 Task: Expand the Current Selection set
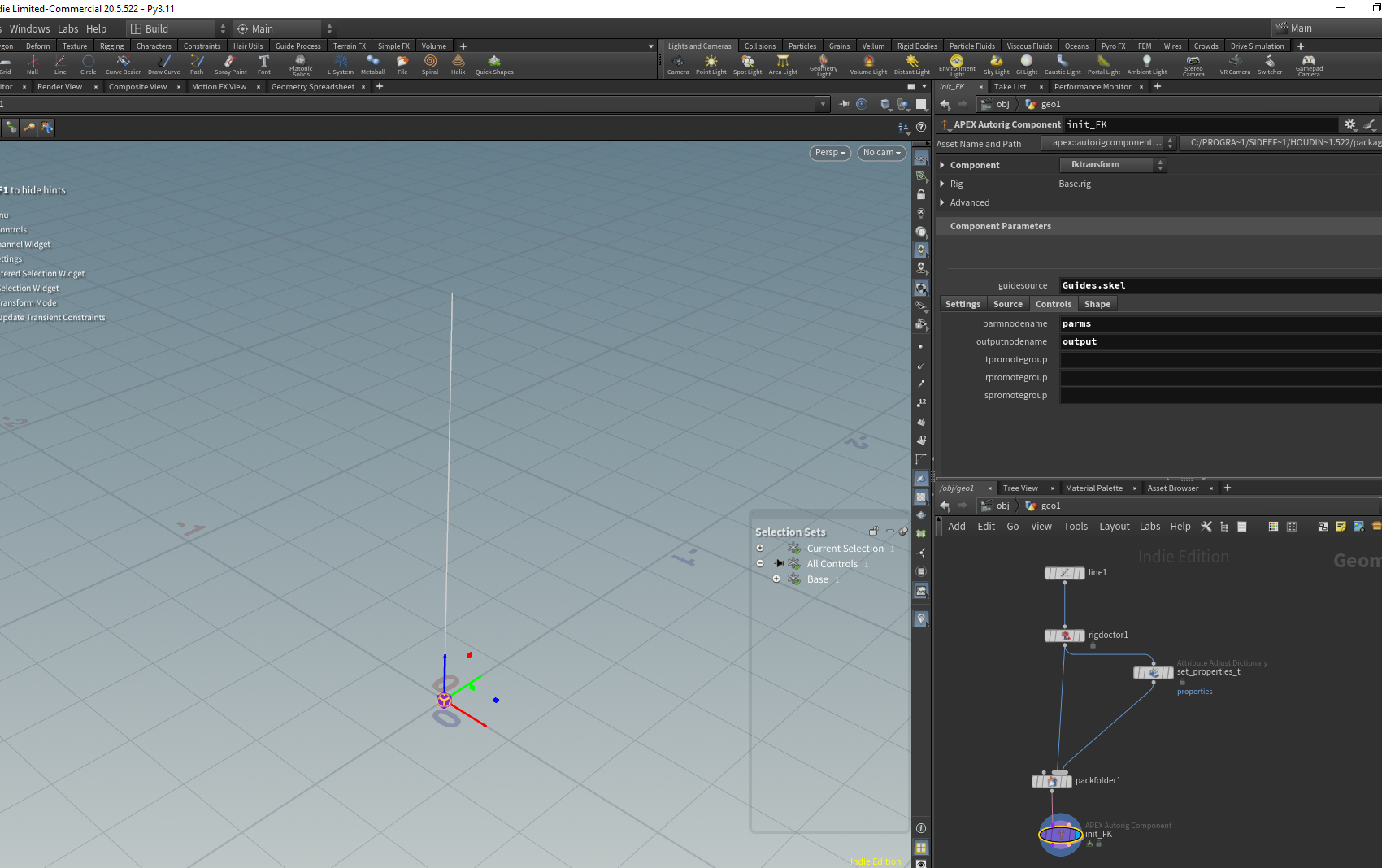(x=760, y=548)
